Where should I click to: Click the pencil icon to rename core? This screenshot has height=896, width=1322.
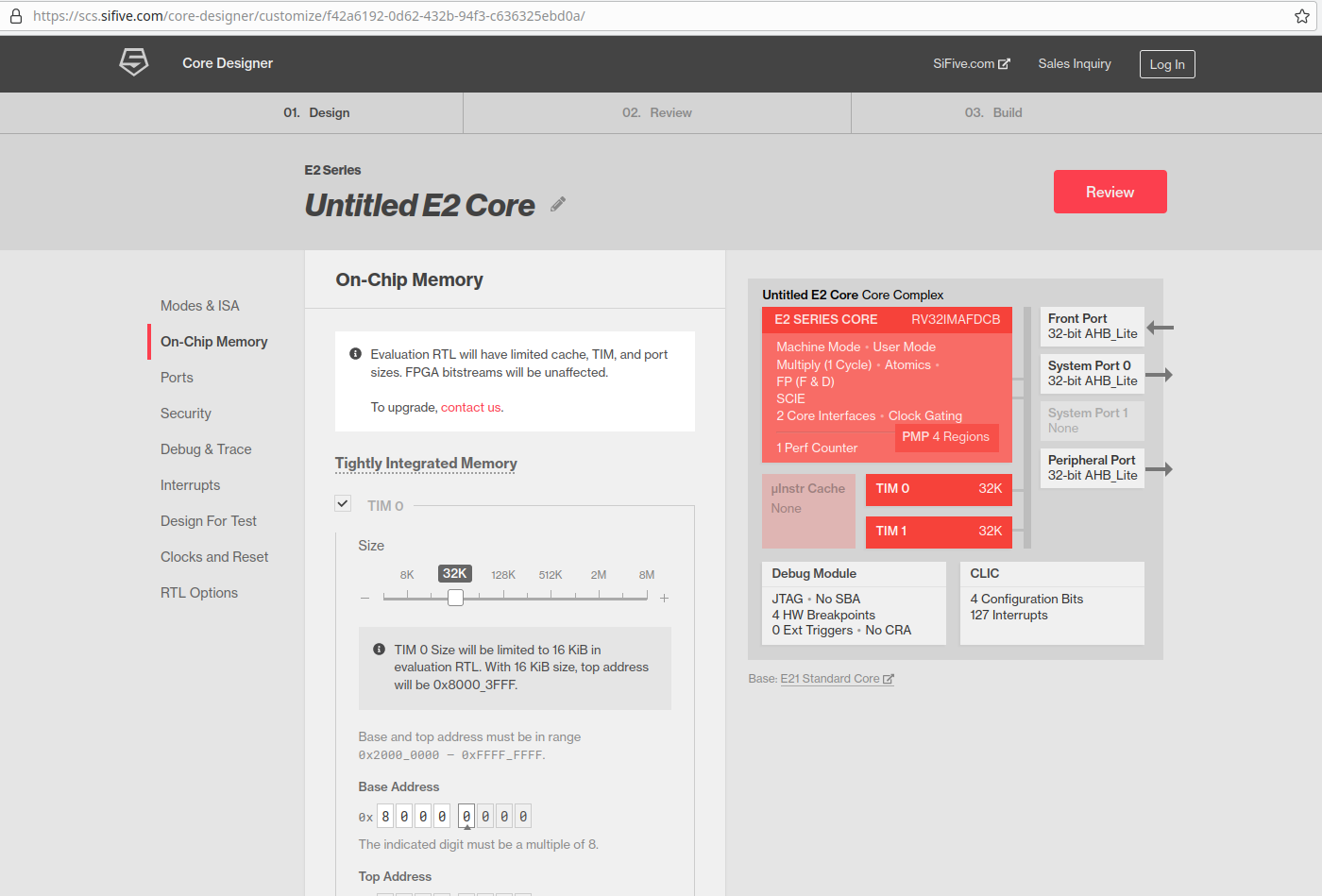[558, 204]
